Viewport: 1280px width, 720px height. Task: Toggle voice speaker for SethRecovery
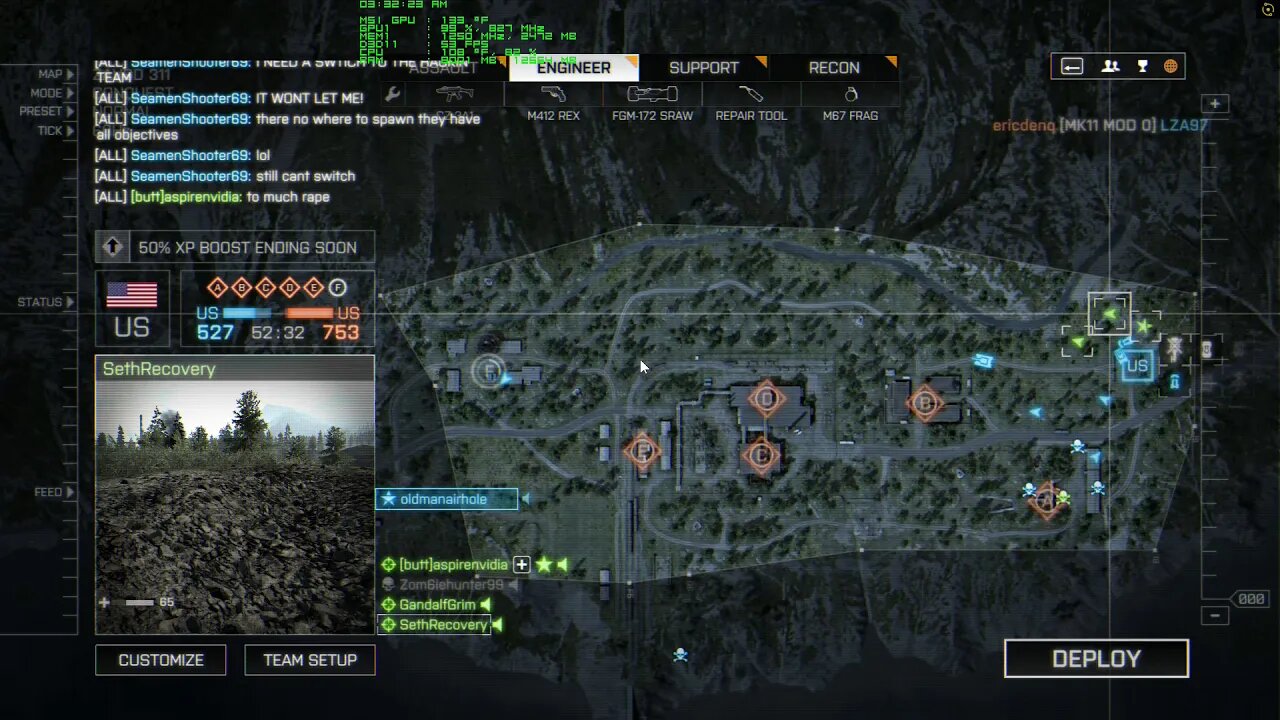[x=497, y=625]
